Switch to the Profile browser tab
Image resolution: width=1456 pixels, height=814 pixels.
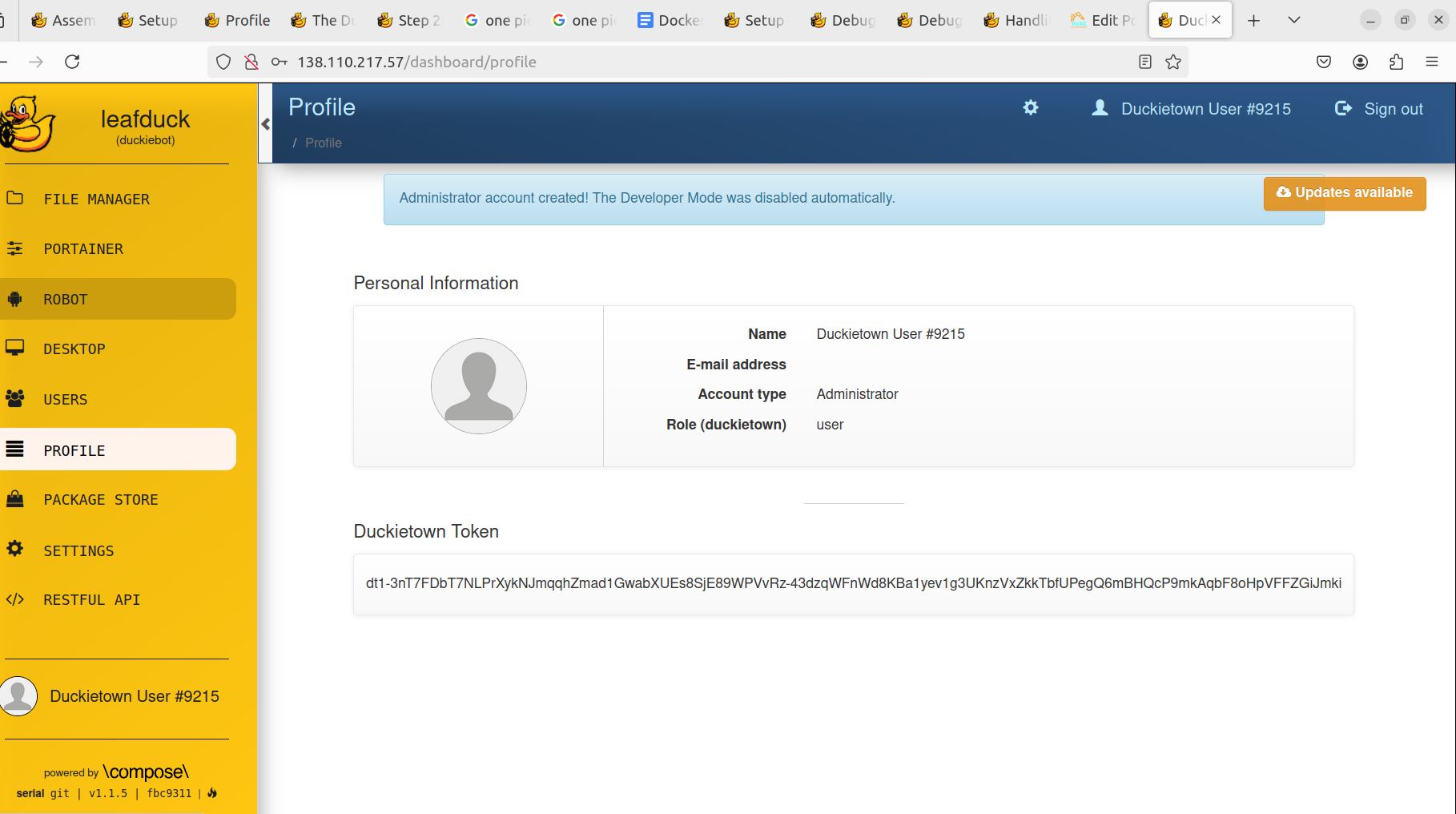pyautogui.click(x=236, y=20)
